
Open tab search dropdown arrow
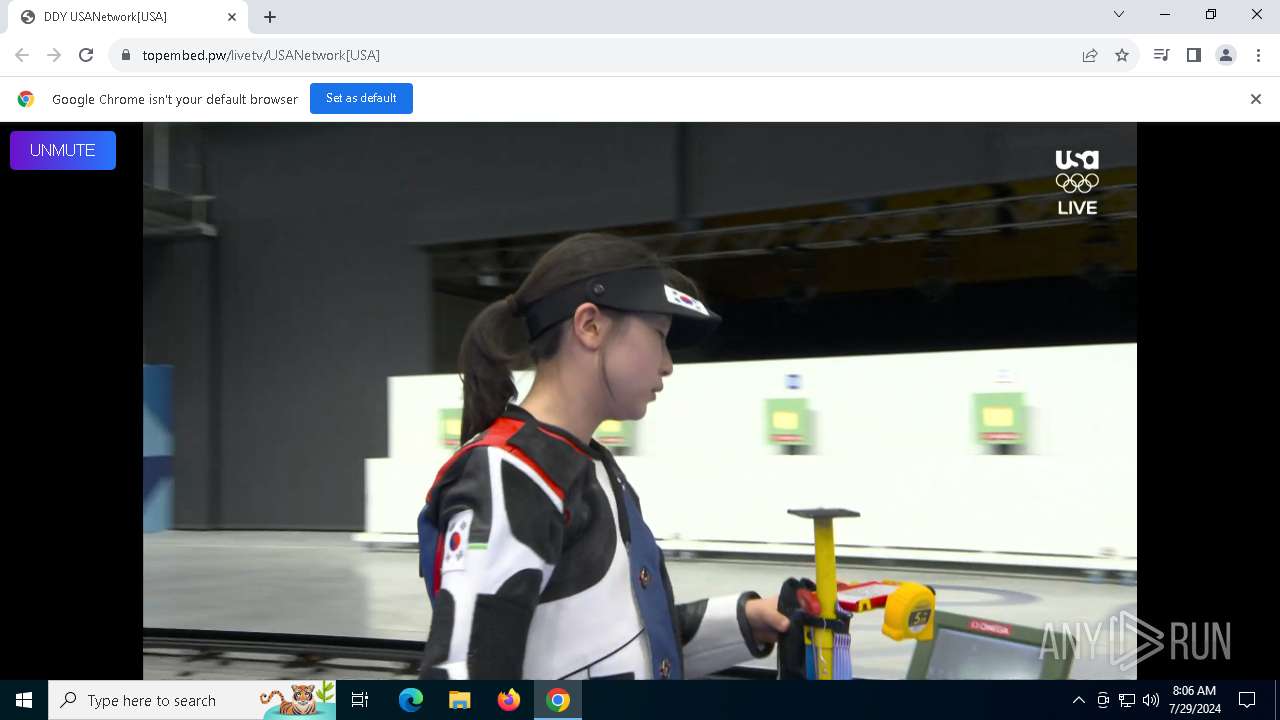tap(1119, 14)
